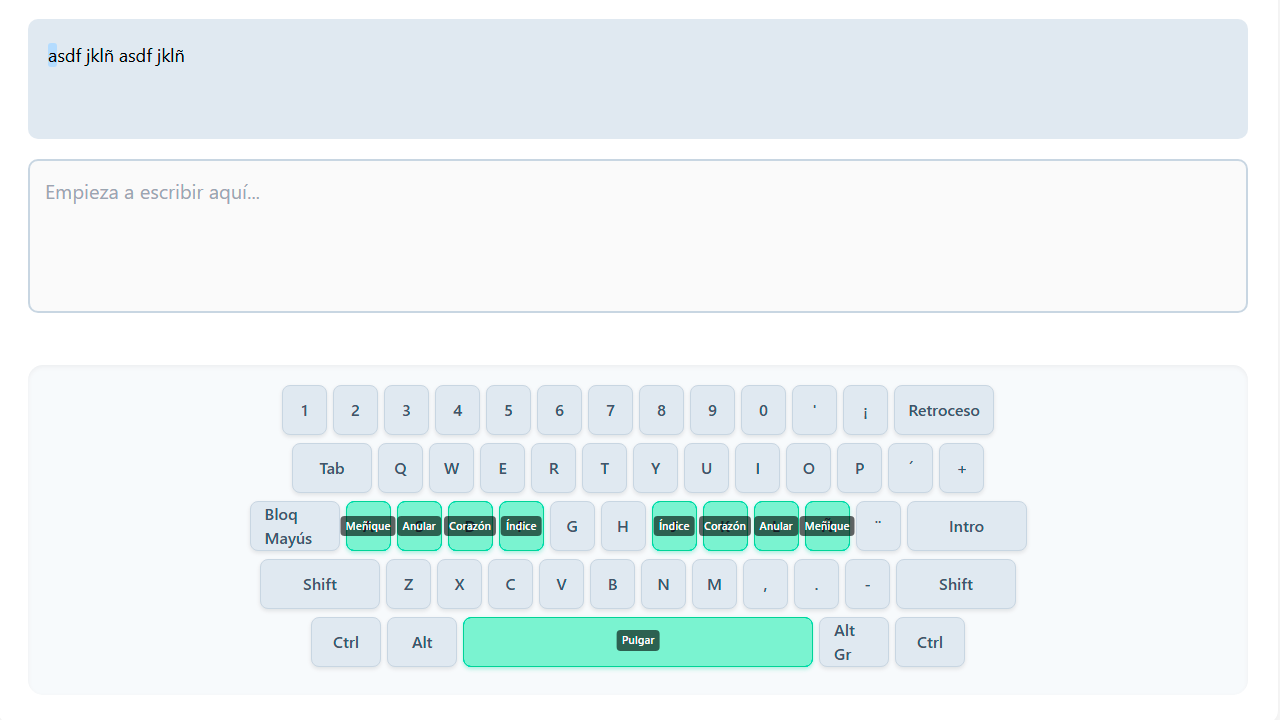Click the Q key

[401, 468]
